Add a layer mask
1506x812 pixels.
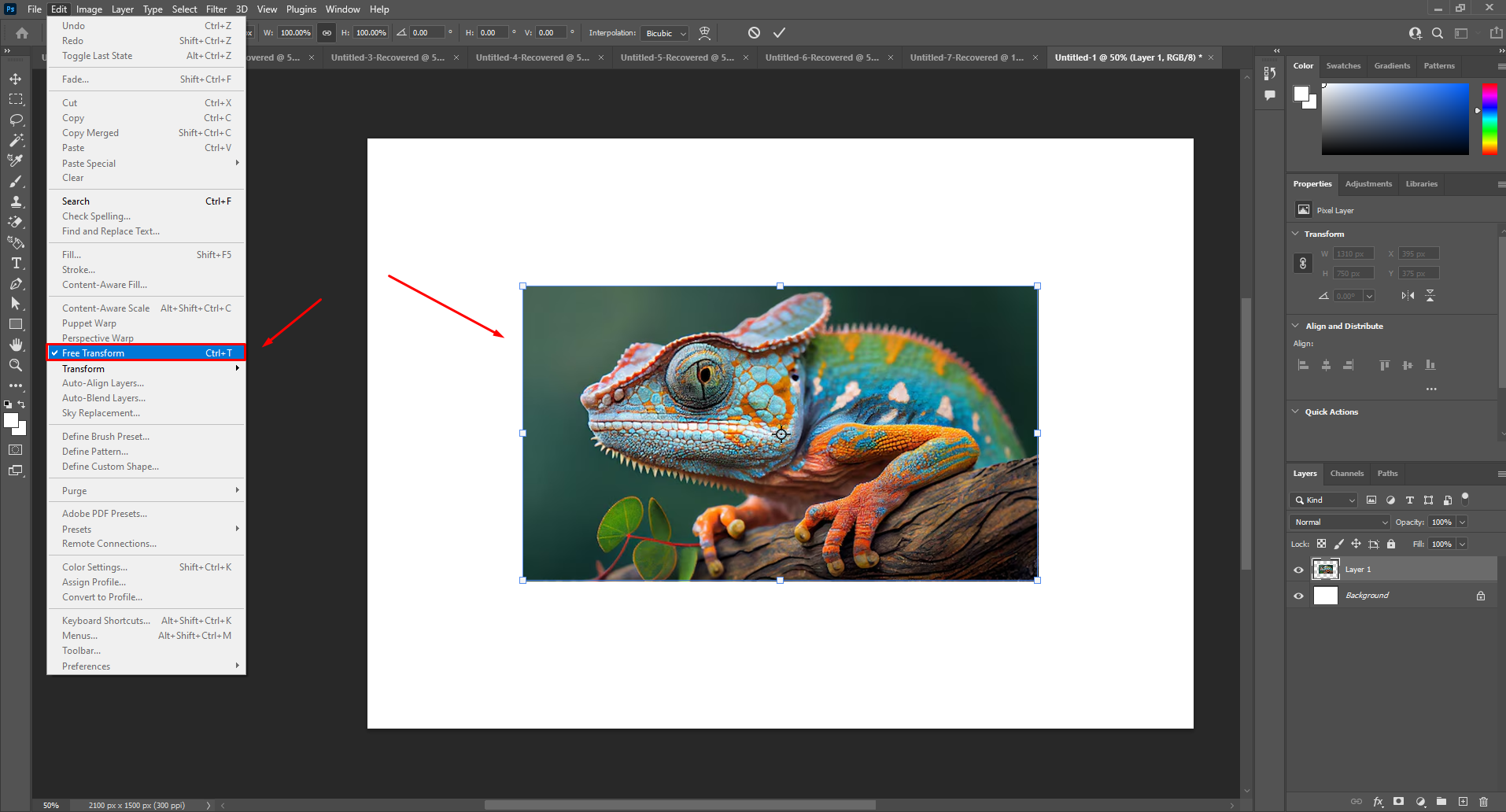point(1399,802)
